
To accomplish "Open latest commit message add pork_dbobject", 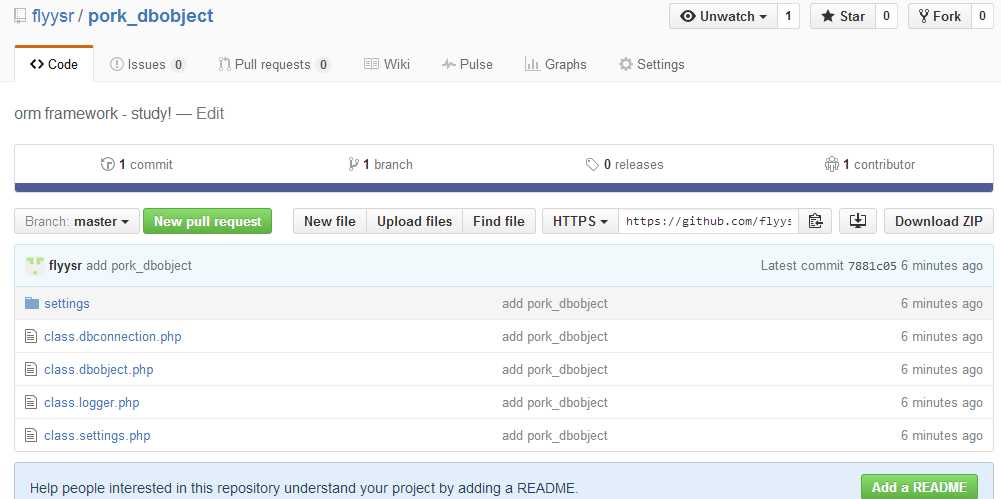I will pyautogui.click(x=139, y=265).
